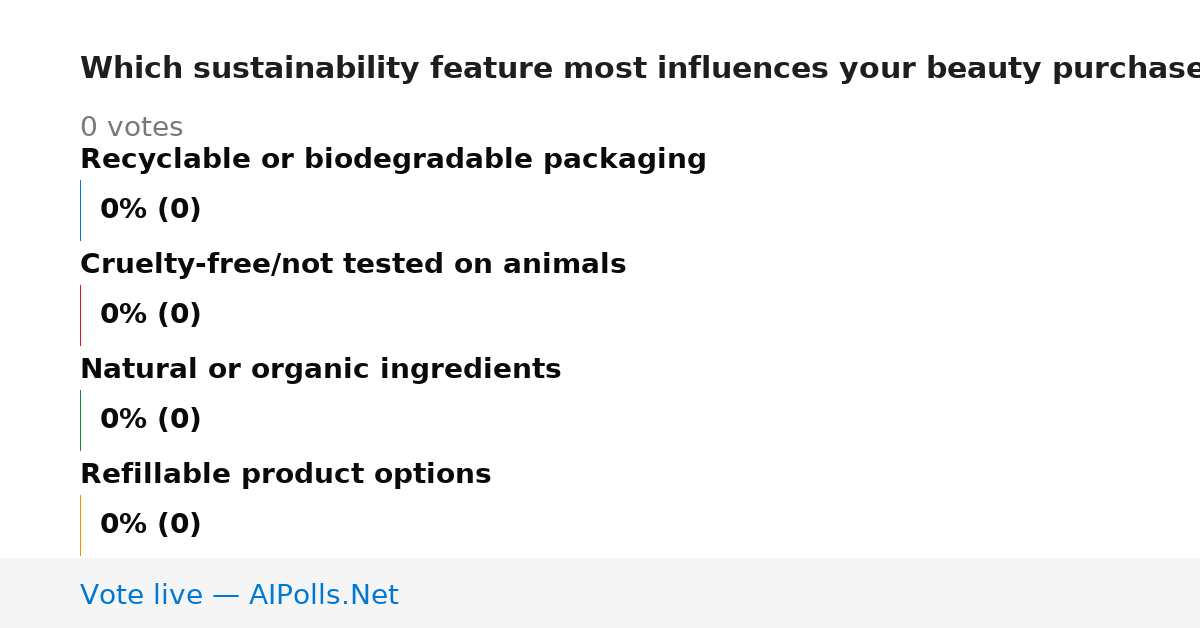Screen dimensions: 1200x628
Task: Select Recyclable or biodegradable packaging option
Action: (x=393, y=160)
